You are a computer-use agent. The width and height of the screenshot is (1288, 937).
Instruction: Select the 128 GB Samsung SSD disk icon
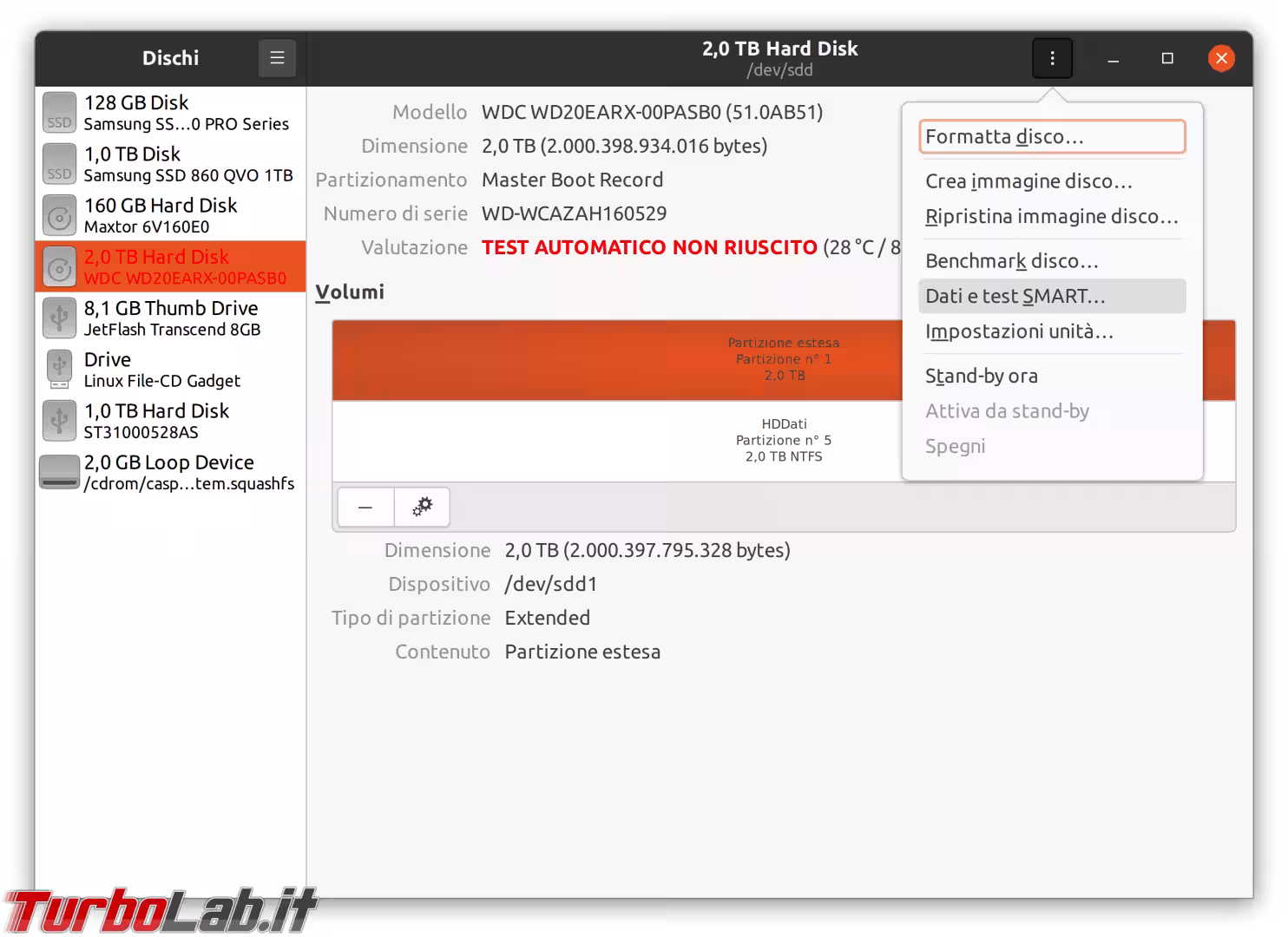pyautogui.click(x=59, y=113)
